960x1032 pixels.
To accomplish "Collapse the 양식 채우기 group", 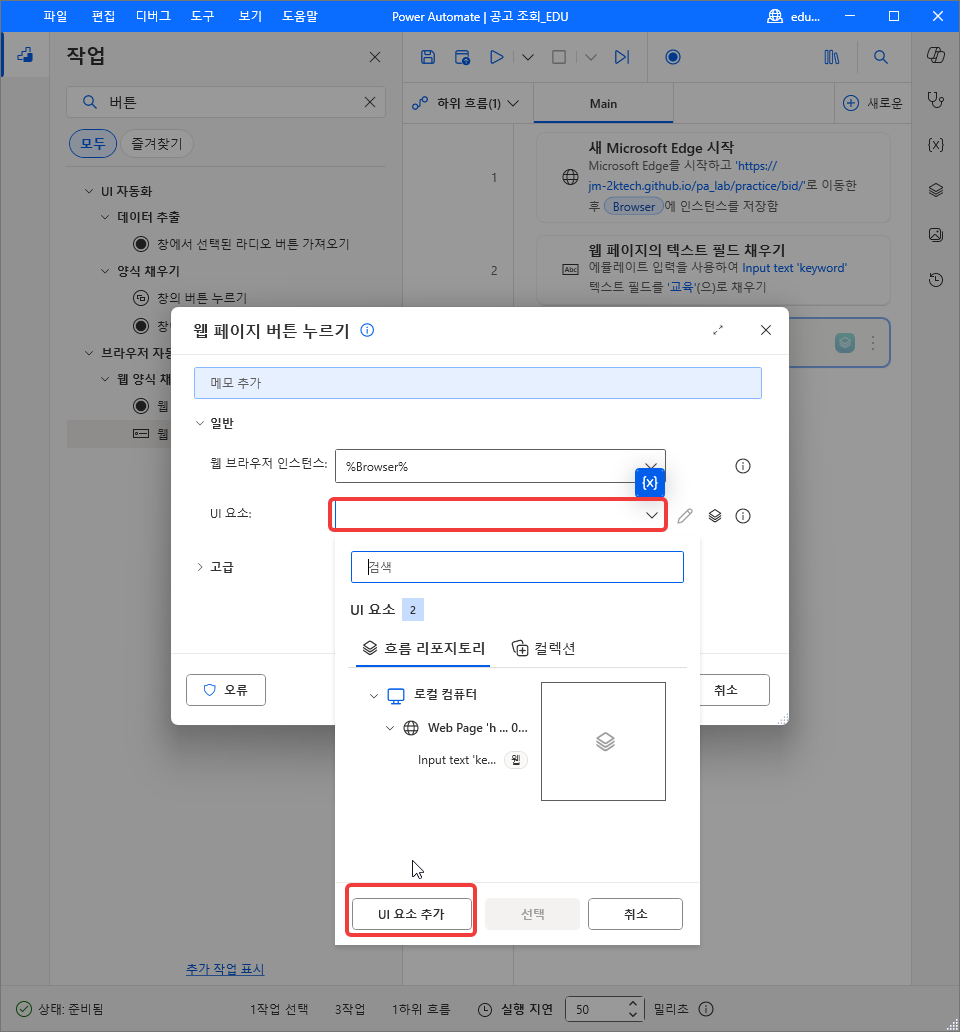I will (105, 271).
